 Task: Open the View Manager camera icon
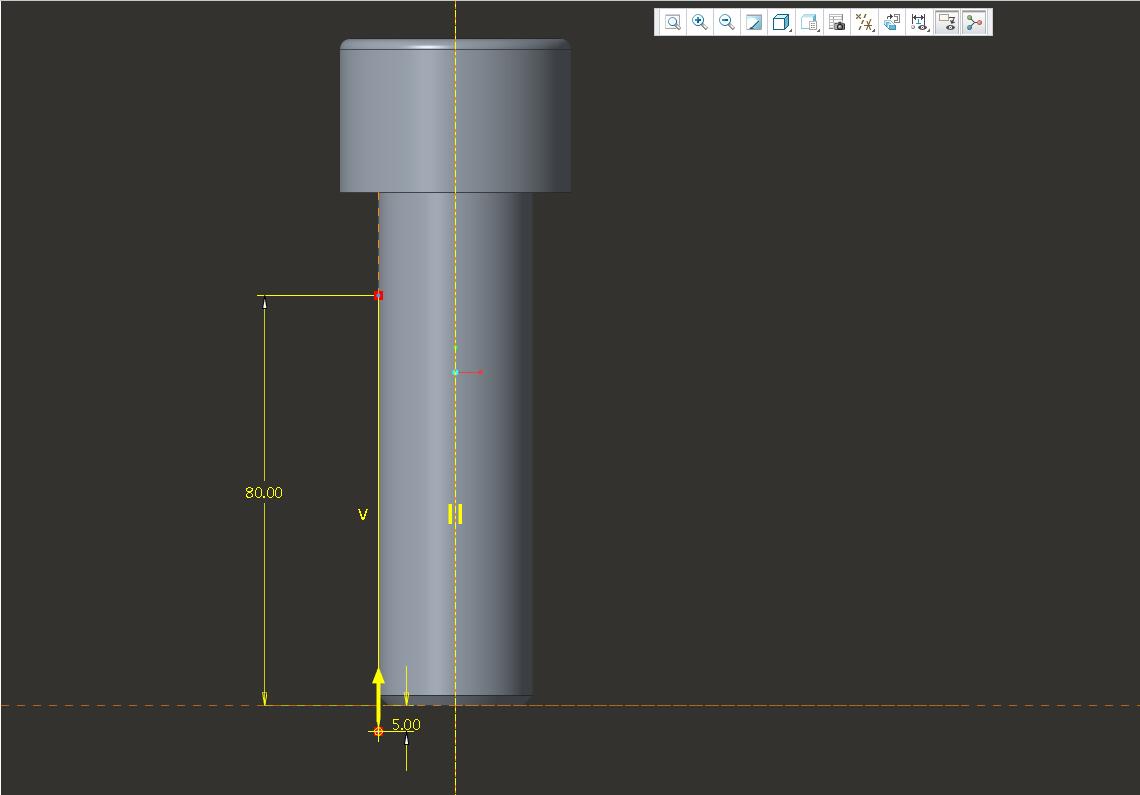[837, 23]
